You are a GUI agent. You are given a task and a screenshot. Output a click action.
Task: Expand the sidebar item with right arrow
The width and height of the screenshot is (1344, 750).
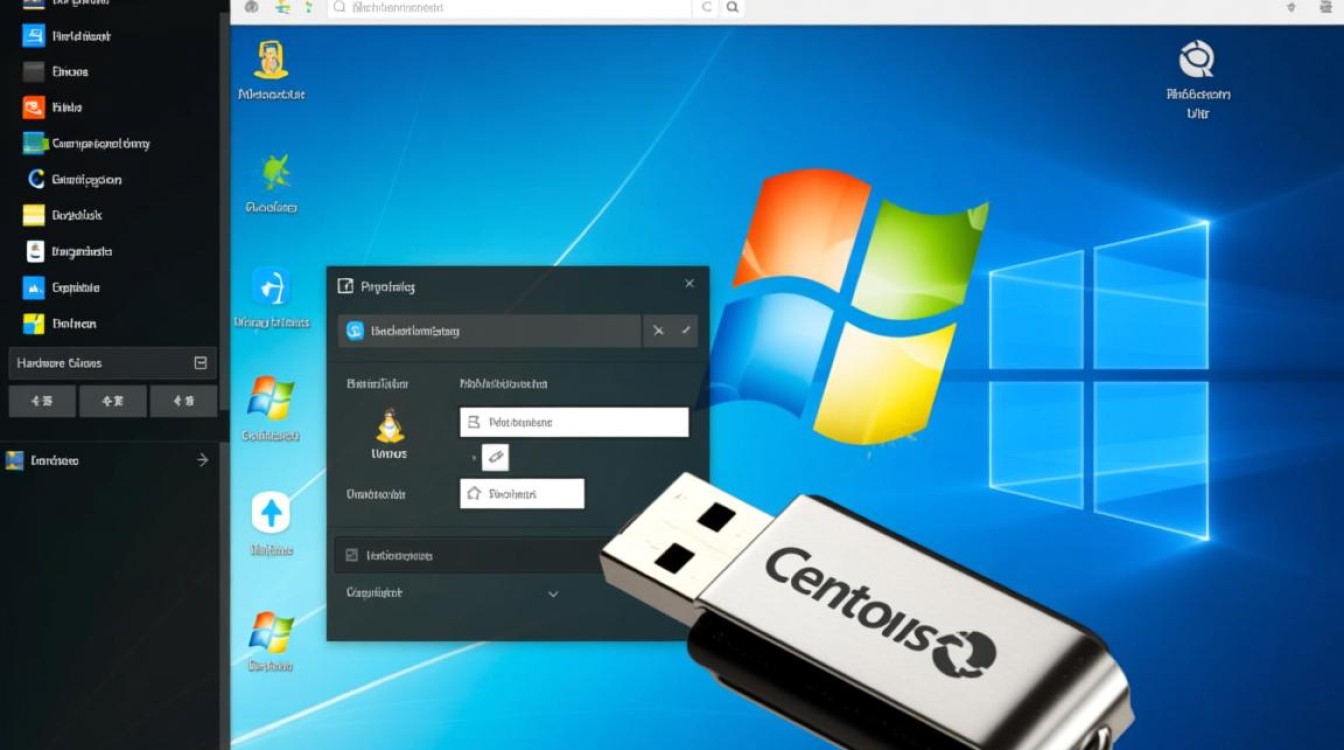[202, 460]
